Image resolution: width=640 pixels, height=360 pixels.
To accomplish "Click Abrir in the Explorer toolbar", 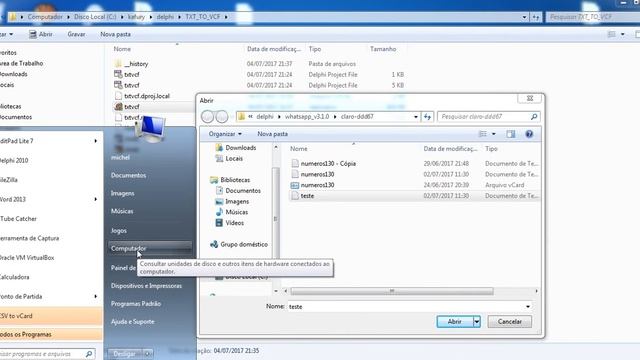I will tap(40, 34).
